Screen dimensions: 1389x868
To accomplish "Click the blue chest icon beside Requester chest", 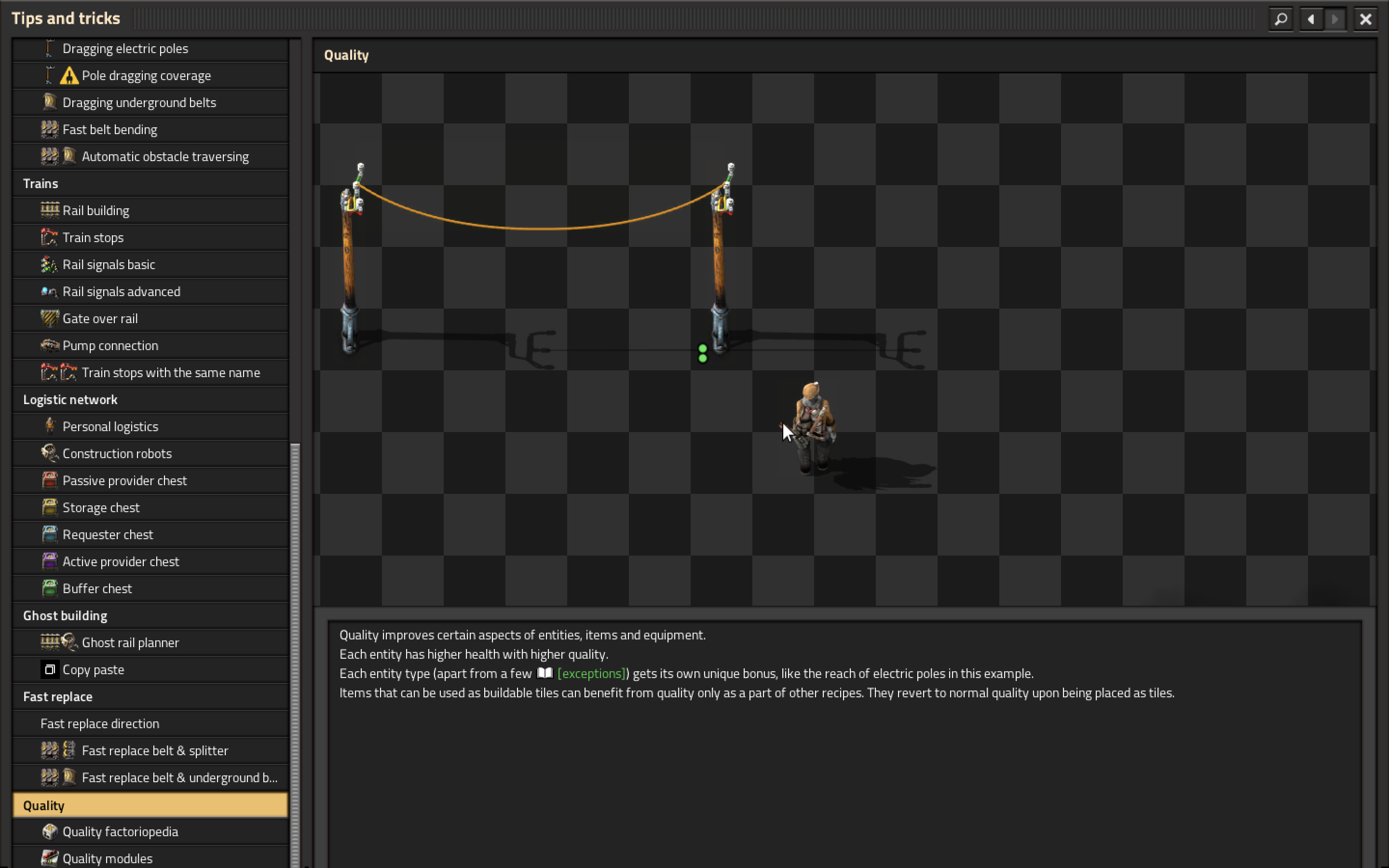I will tap(50, 534).
